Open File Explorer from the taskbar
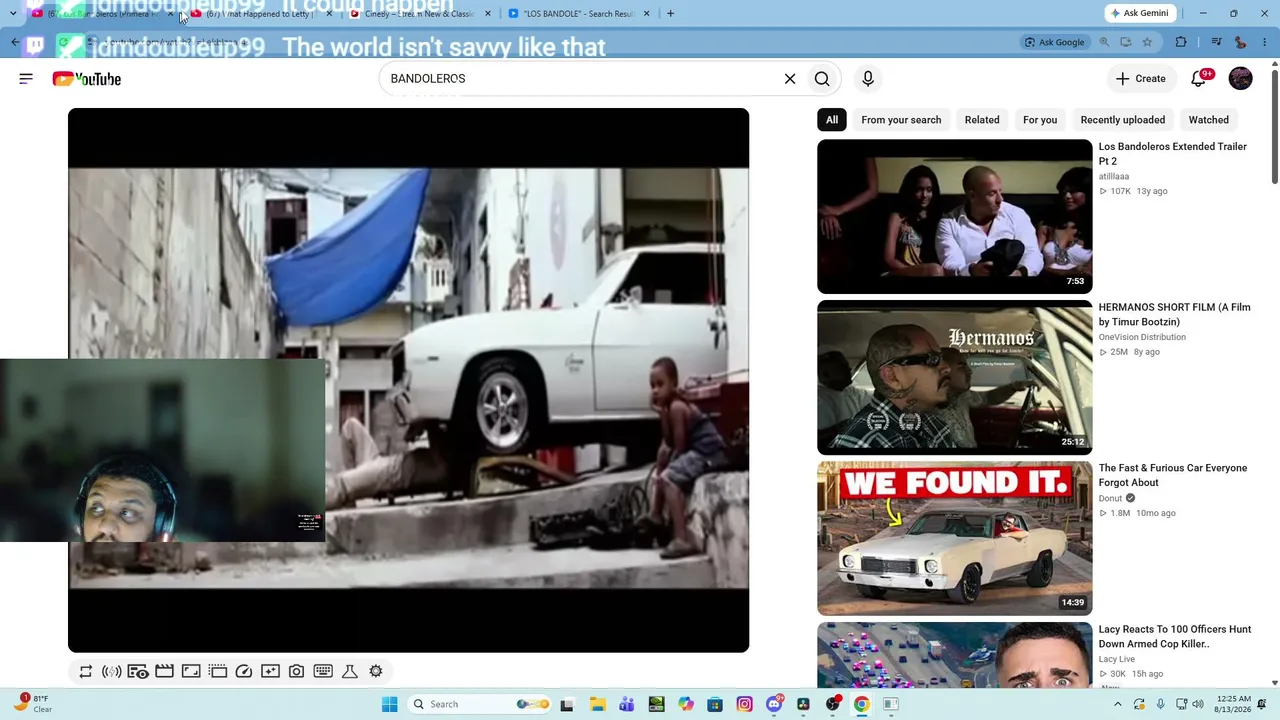The height and width of the screenshot is (720, 1280). pyautogui.click(x=597, y=704)
